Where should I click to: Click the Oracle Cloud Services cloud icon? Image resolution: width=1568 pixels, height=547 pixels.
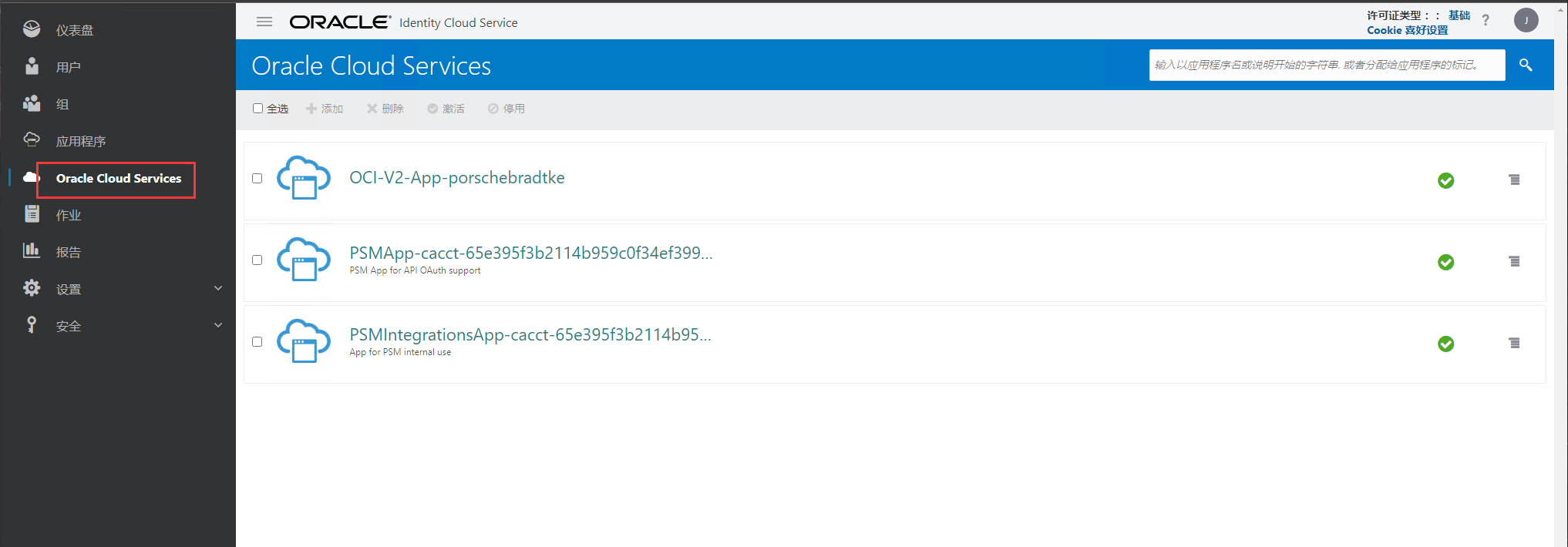[31, 177]
